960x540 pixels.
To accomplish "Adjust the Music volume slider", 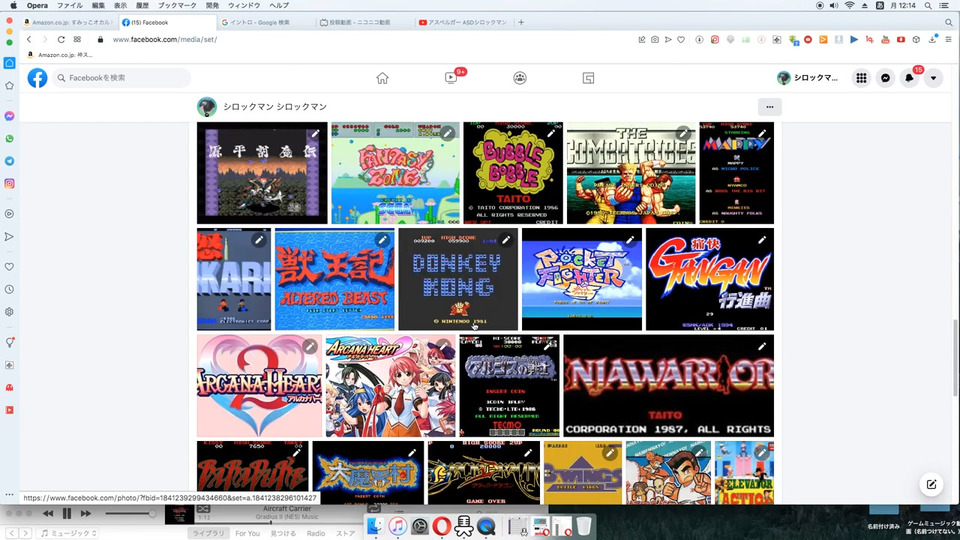I will tap(130, 514).
